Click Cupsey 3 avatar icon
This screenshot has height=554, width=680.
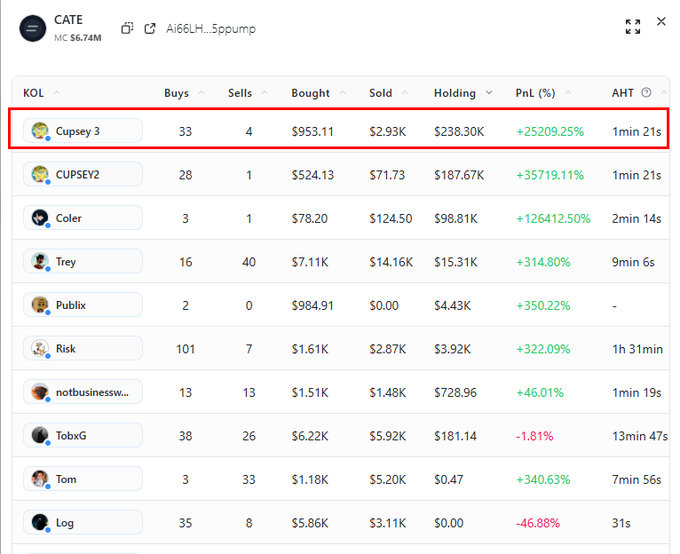tap(40, 131)
